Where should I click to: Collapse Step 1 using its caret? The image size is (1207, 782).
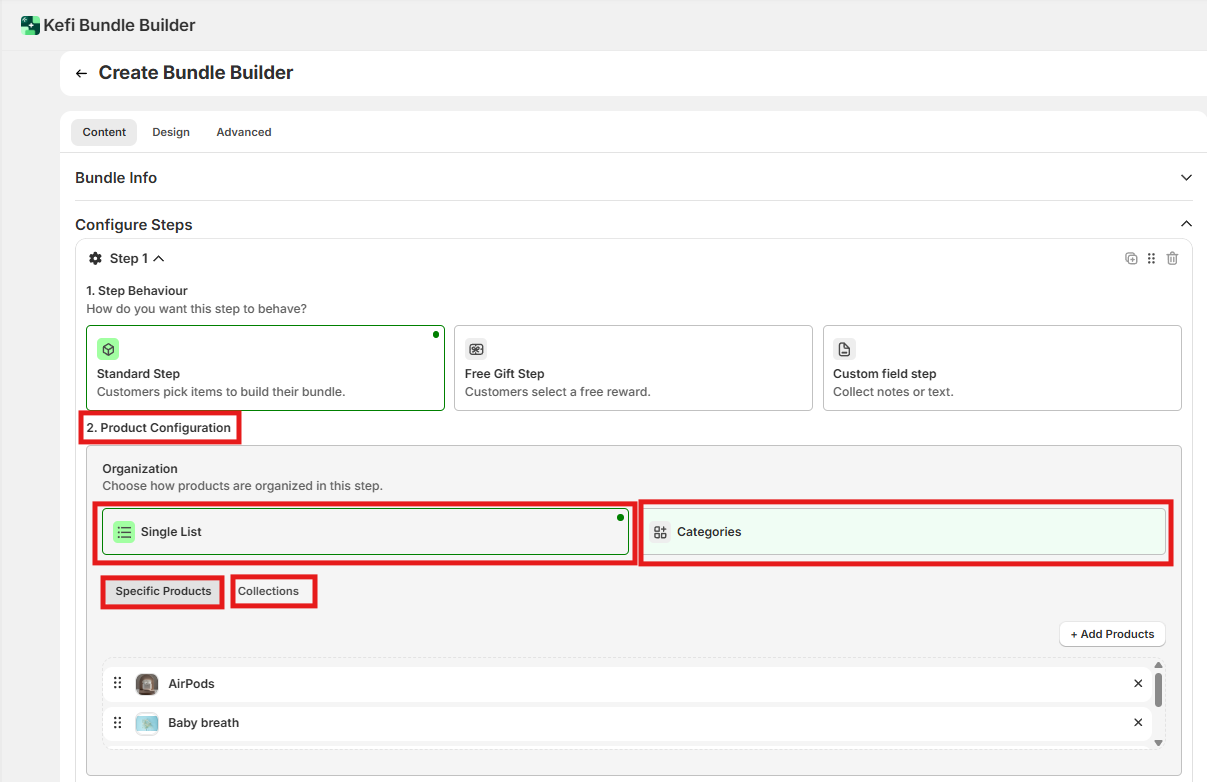[x=158, y=259]
